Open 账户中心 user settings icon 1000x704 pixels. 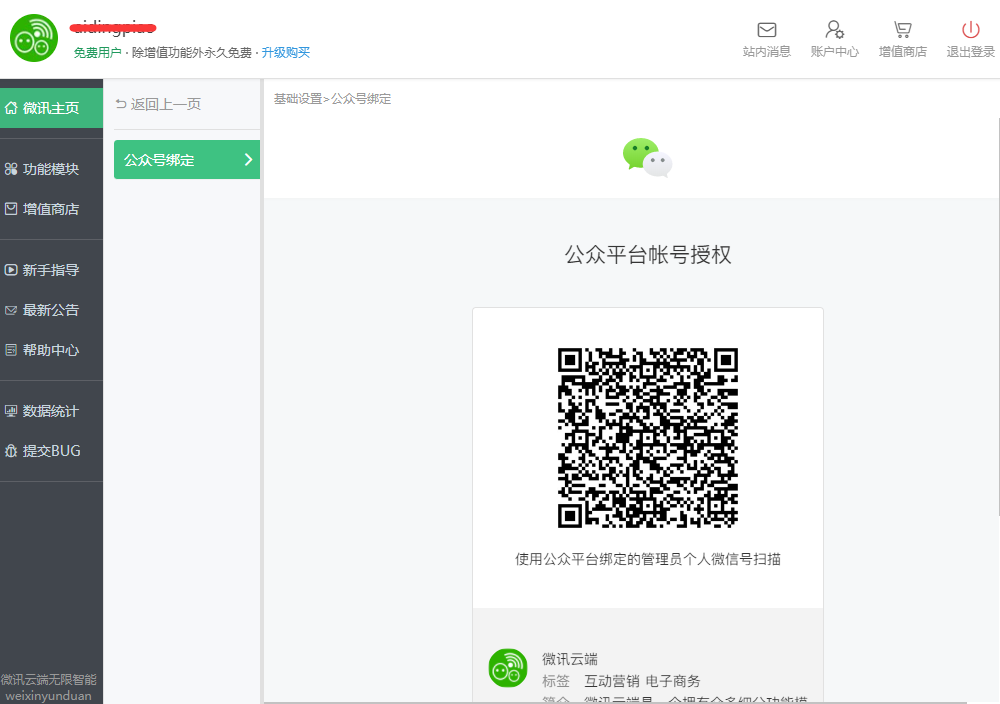pos(834,30)
